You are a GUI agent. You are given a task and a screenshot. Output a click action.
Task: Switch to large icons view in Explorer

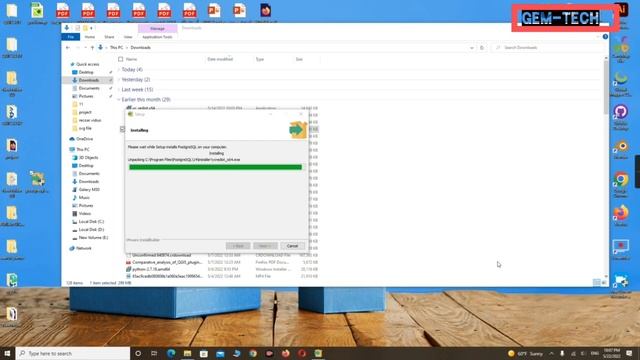tap(604, 282)
